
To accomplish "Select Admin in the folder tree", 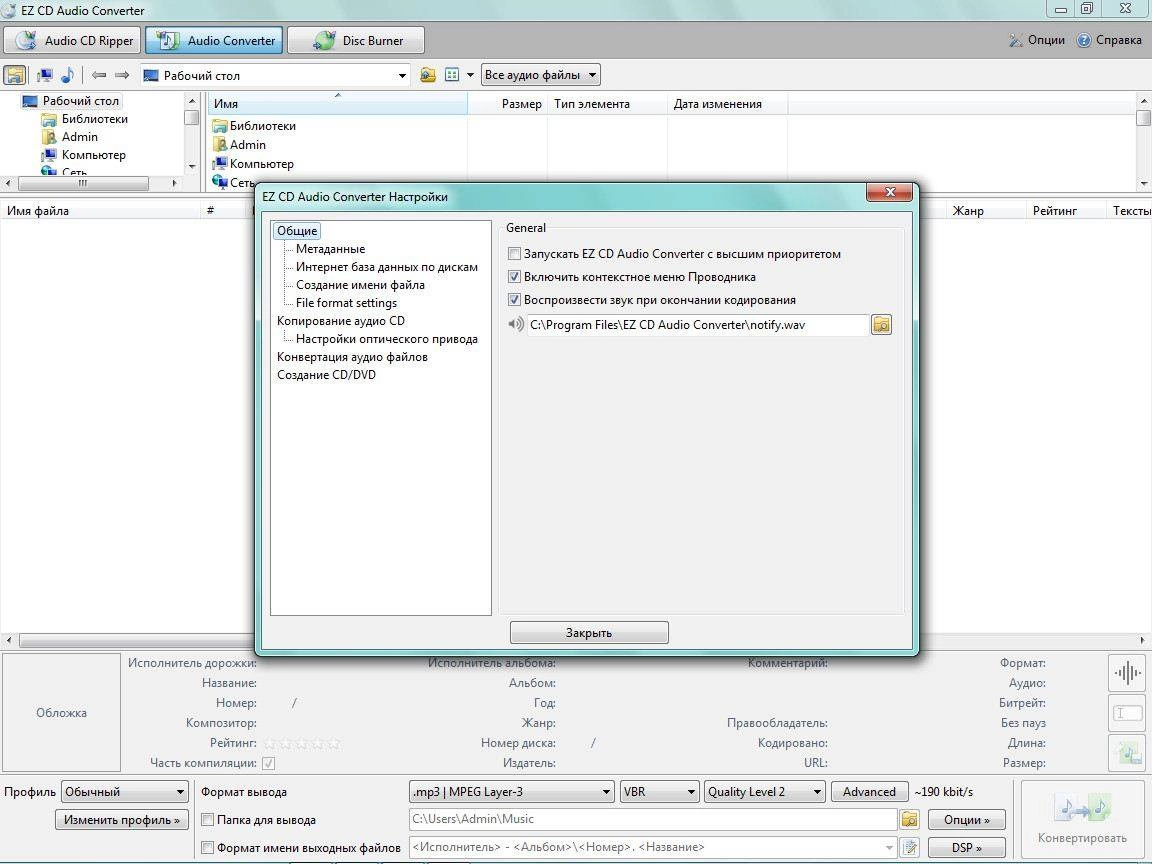I will pos(79,137).
